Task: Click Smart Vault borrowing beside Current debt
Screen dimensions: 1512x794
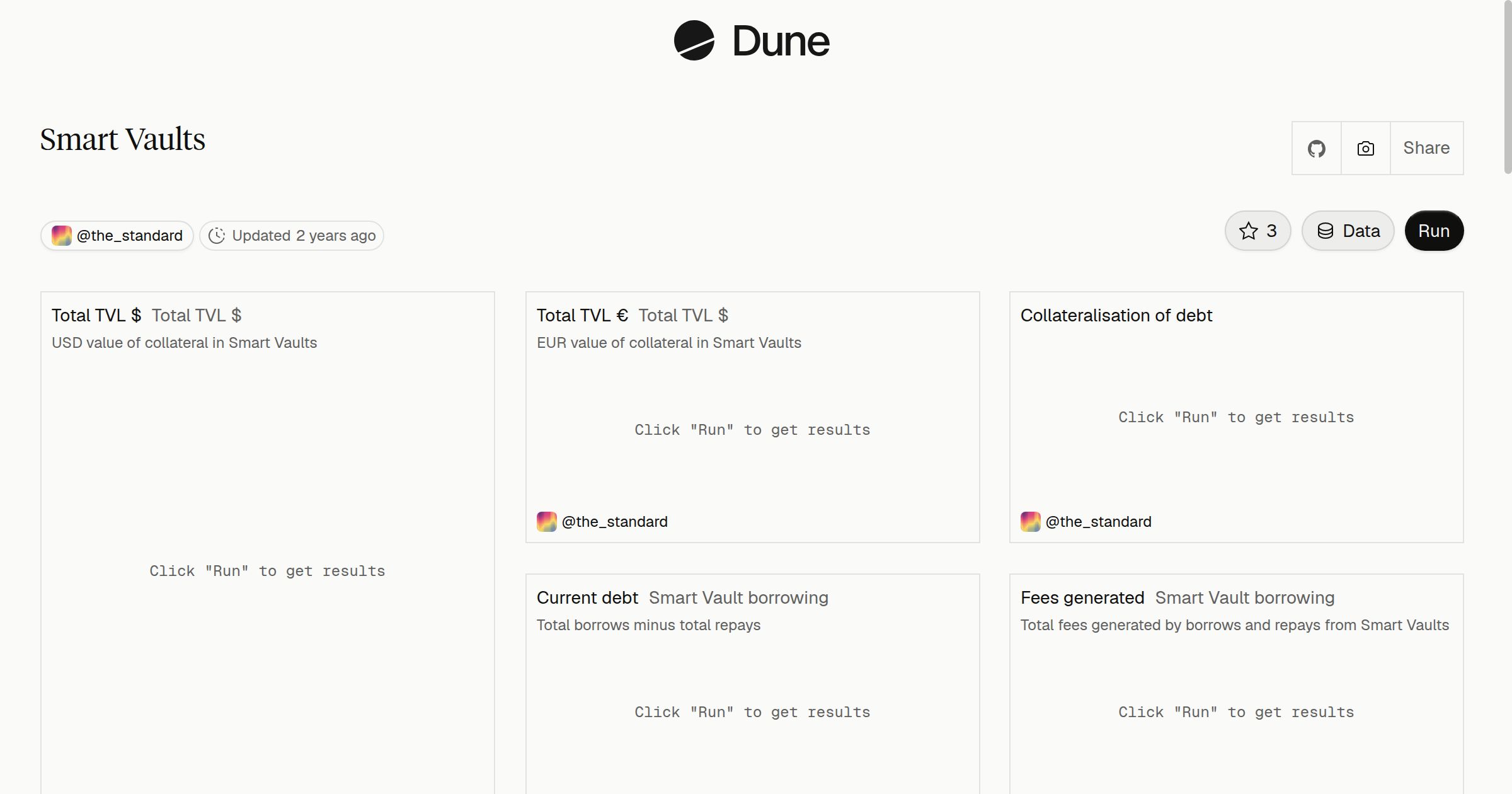Action: 738,597
